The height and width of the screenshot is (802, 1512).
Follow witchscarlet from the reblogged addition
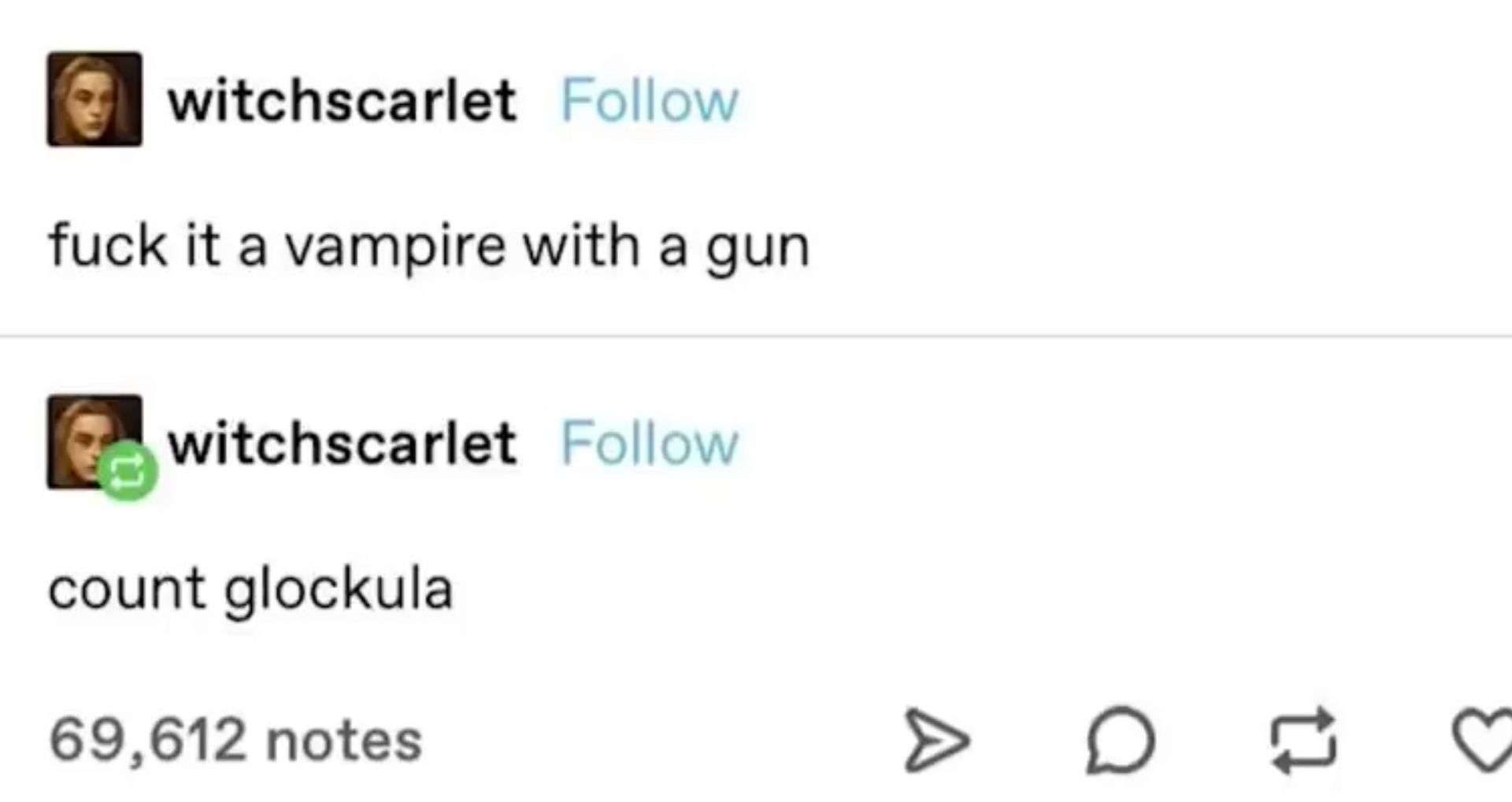click(650, 444)
